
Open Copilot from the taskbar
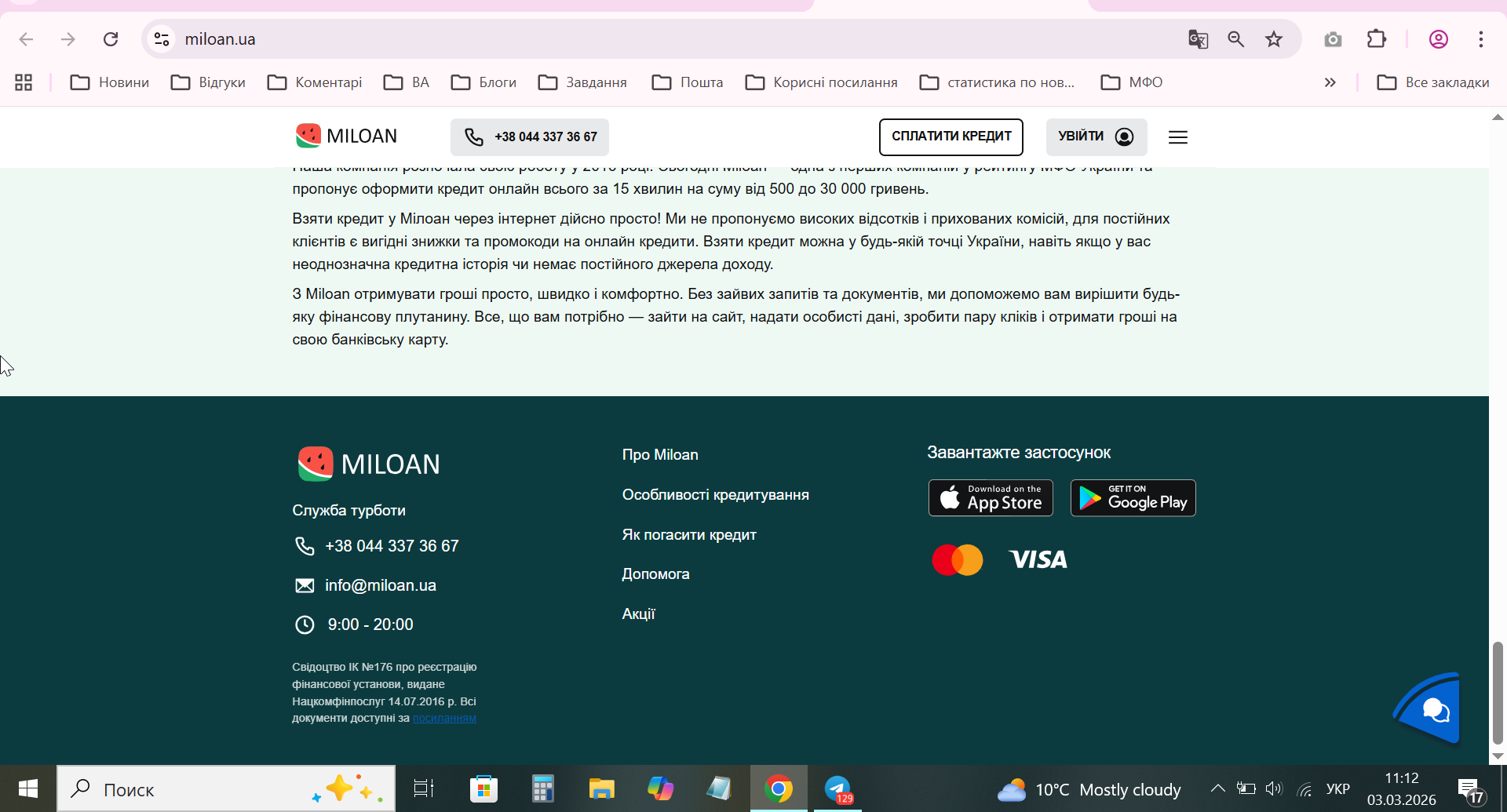click(x=660, y=788)
